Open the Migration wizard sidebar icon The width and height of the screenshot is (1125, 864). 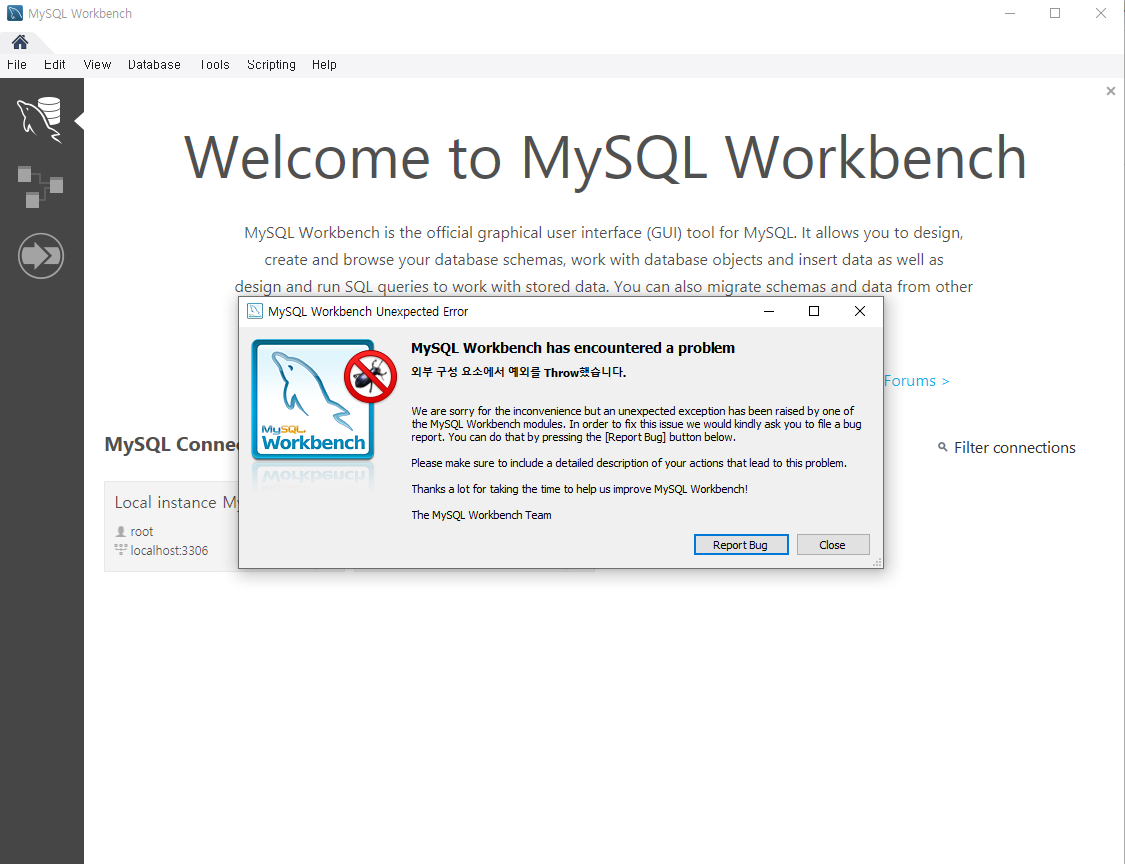click(41, 255)
